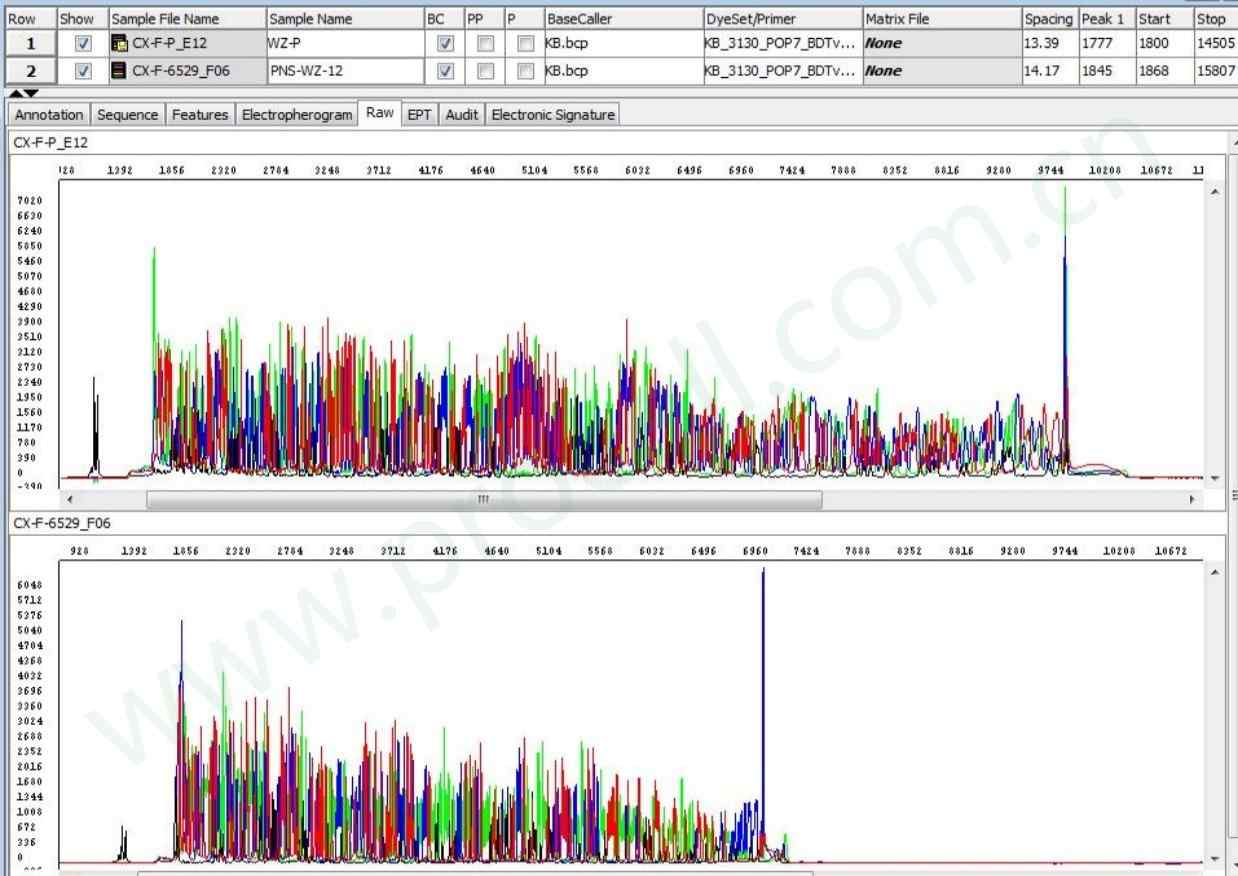The height and width of the screenshot is (876, 1238).
Task: Click the DyeSet/Primer cell for row 1
Action: [782, 44]
